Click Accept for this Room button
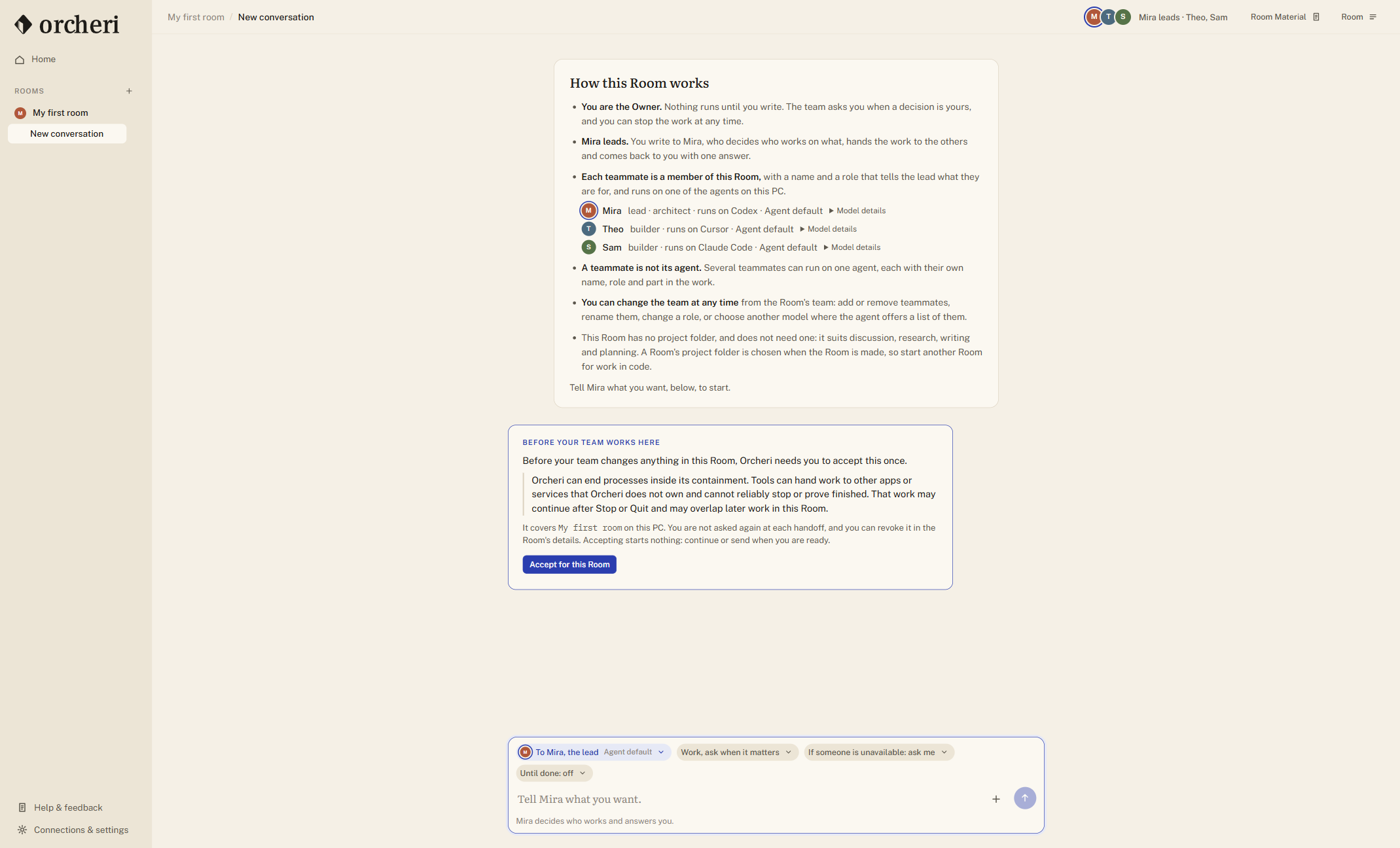The width and height of the screenshot is (1400, 848). pyautogui.click(x=569, y=565)
